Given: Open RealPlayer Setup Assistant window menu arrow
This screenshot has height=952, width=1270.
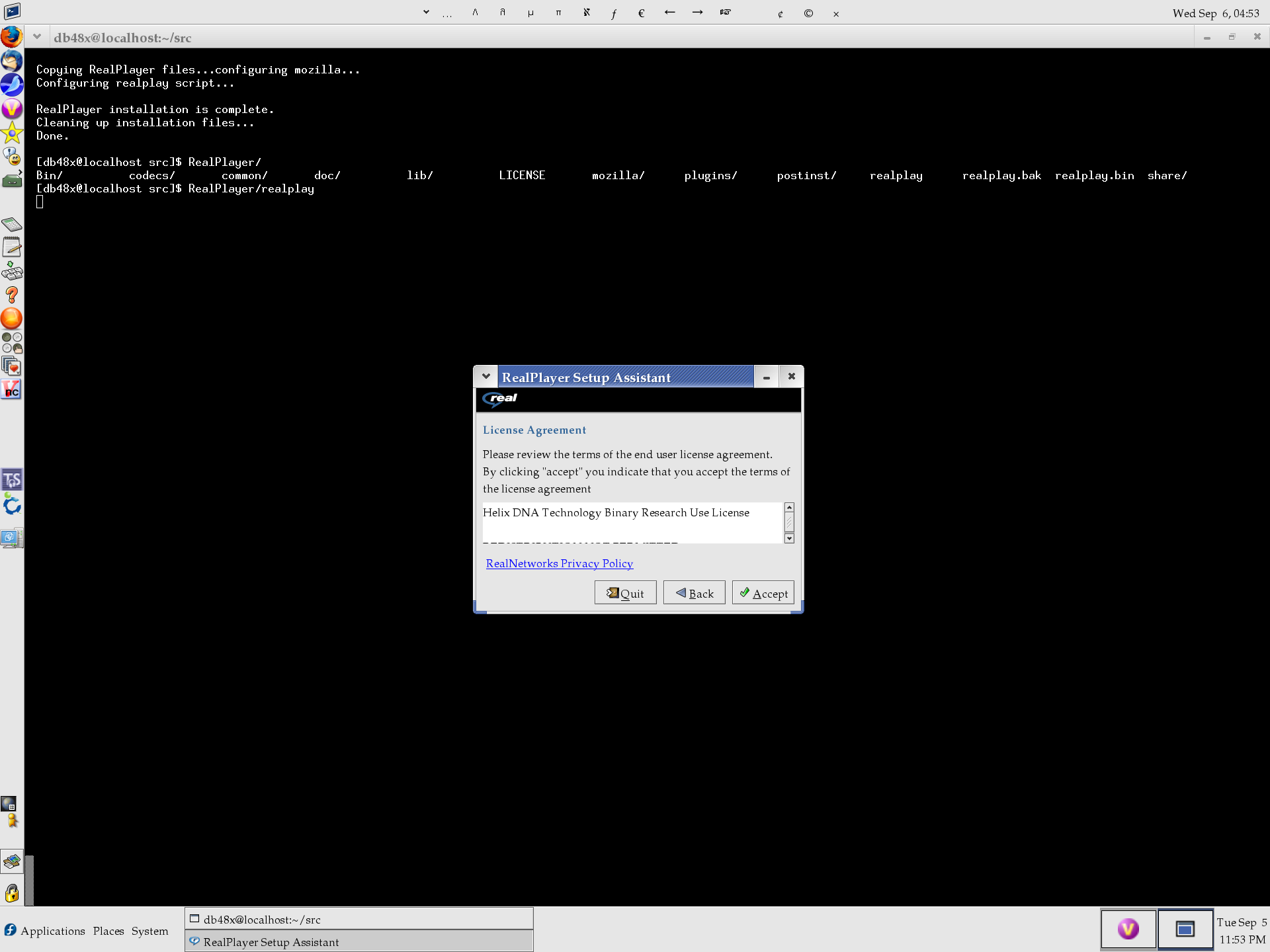Looking at the screenshot, I should 486,376.
